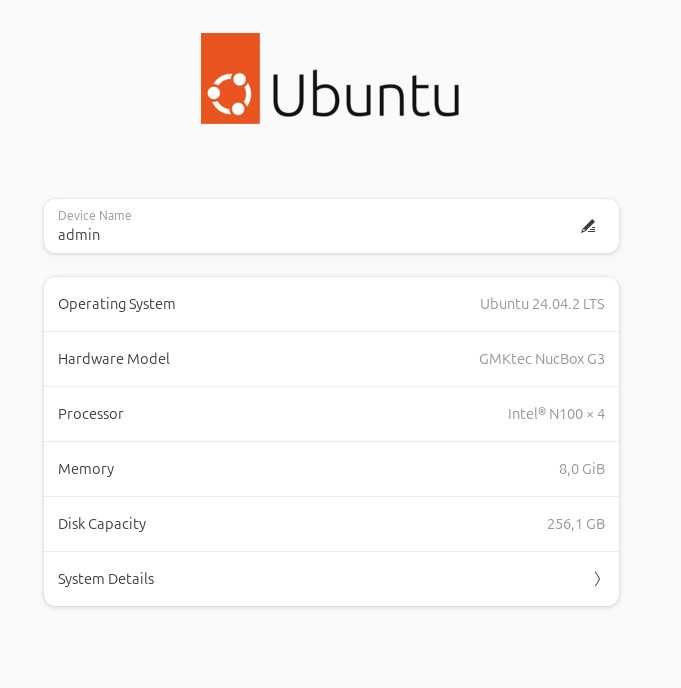Select the Processor label
Image resolution: width=681 pixels, height=688 pixels.
90,414
